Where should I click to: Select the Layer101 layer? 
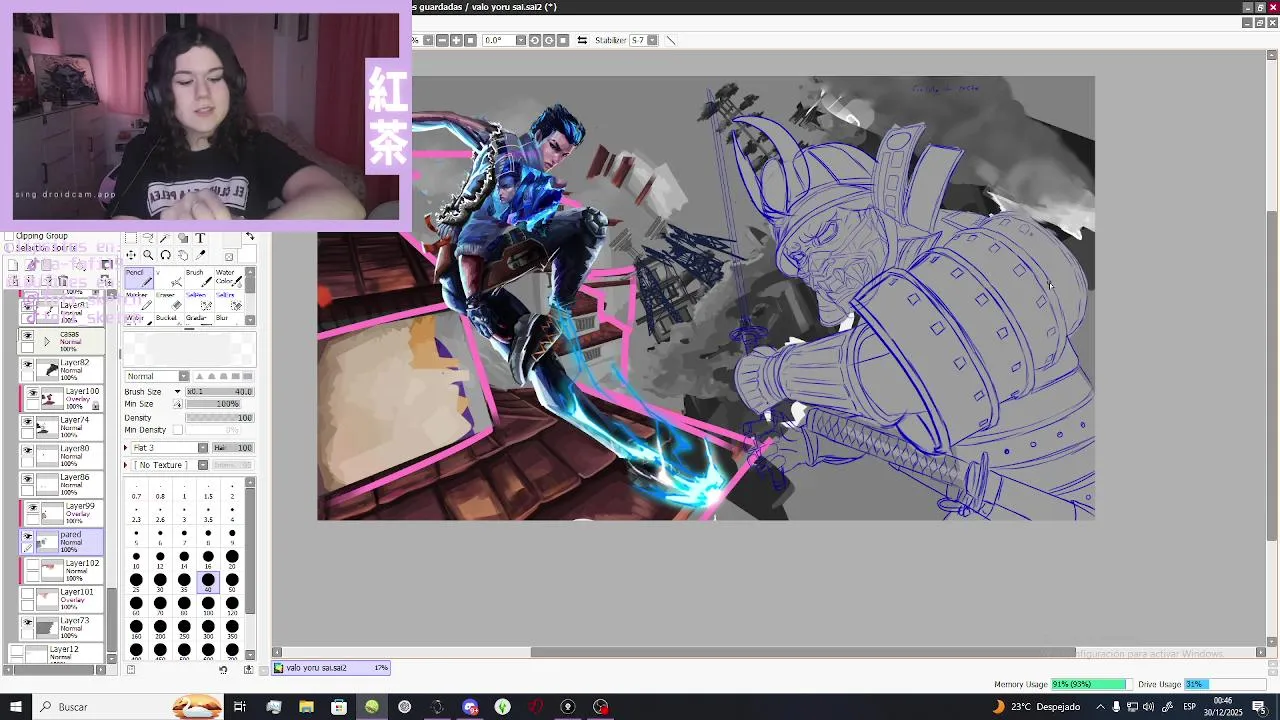[x=62, y=599]
